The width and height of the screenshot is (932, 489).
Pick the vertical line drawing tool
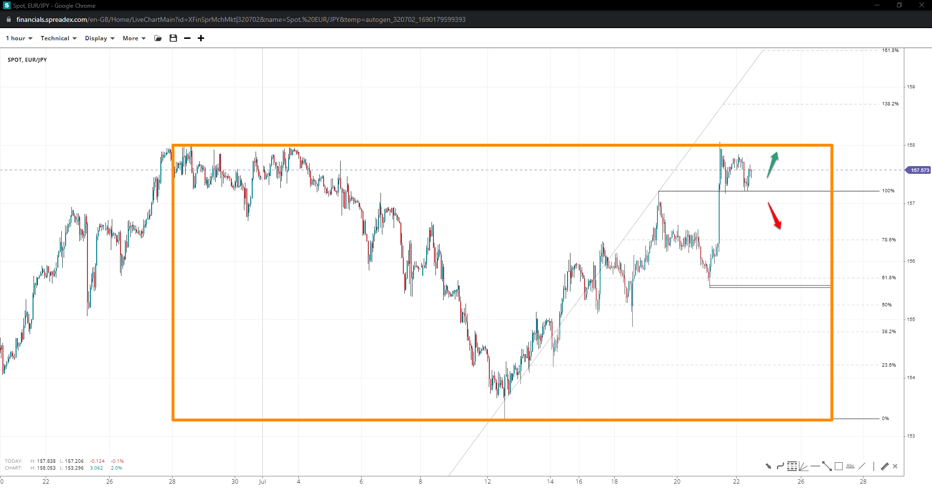873,466
